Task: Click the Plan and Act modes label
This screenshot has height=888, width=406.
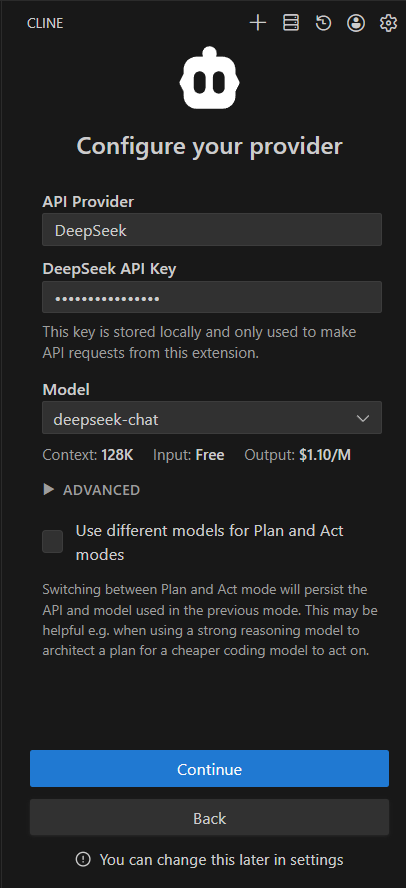Action: point(210,543)
